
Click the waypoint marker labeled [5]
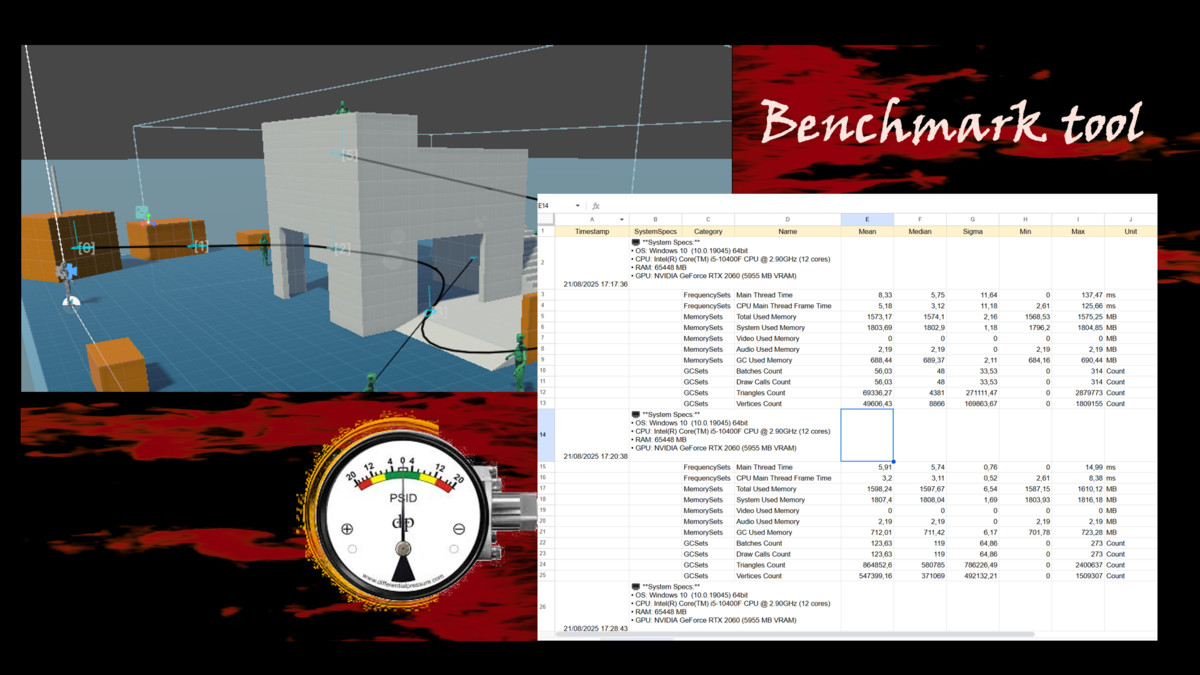tap(349, 155)
